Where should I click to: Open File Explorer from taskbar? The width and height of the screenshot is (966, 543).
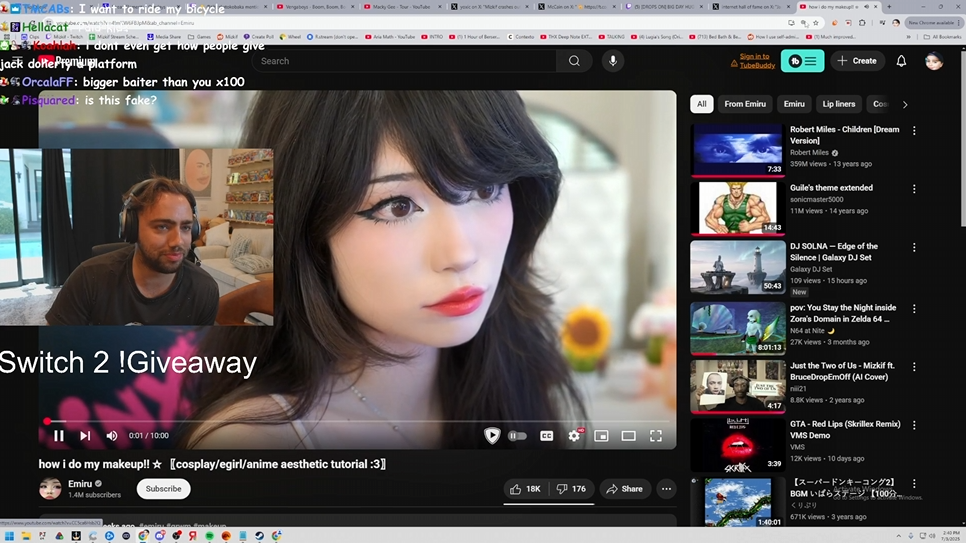click(26, 536)
